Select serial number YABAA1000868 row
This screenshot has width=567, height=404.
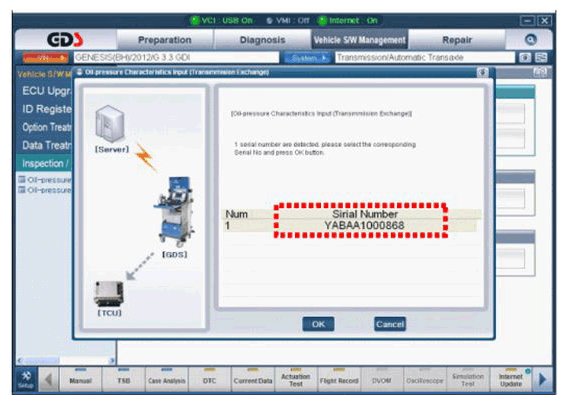[350, 226]
